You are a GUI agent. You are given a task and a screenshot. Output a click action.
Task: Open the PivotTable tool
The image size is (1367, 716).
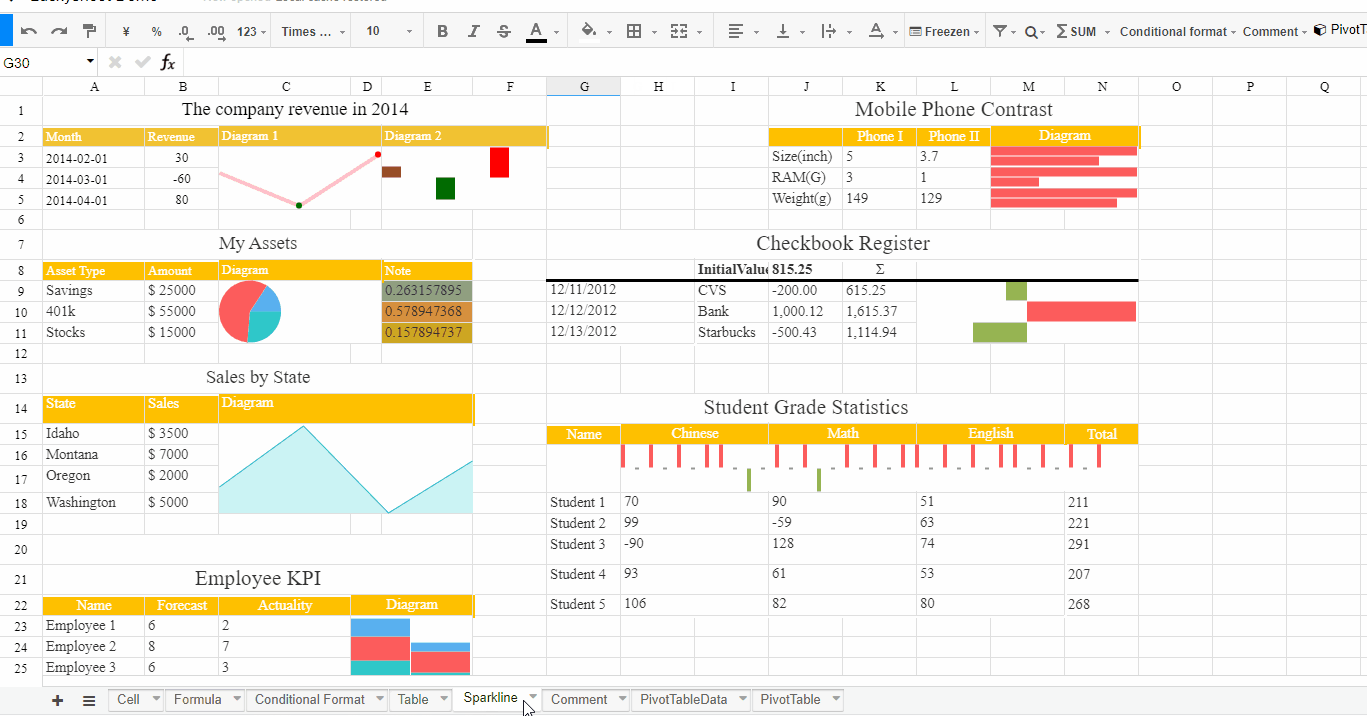coord(1339,31)
